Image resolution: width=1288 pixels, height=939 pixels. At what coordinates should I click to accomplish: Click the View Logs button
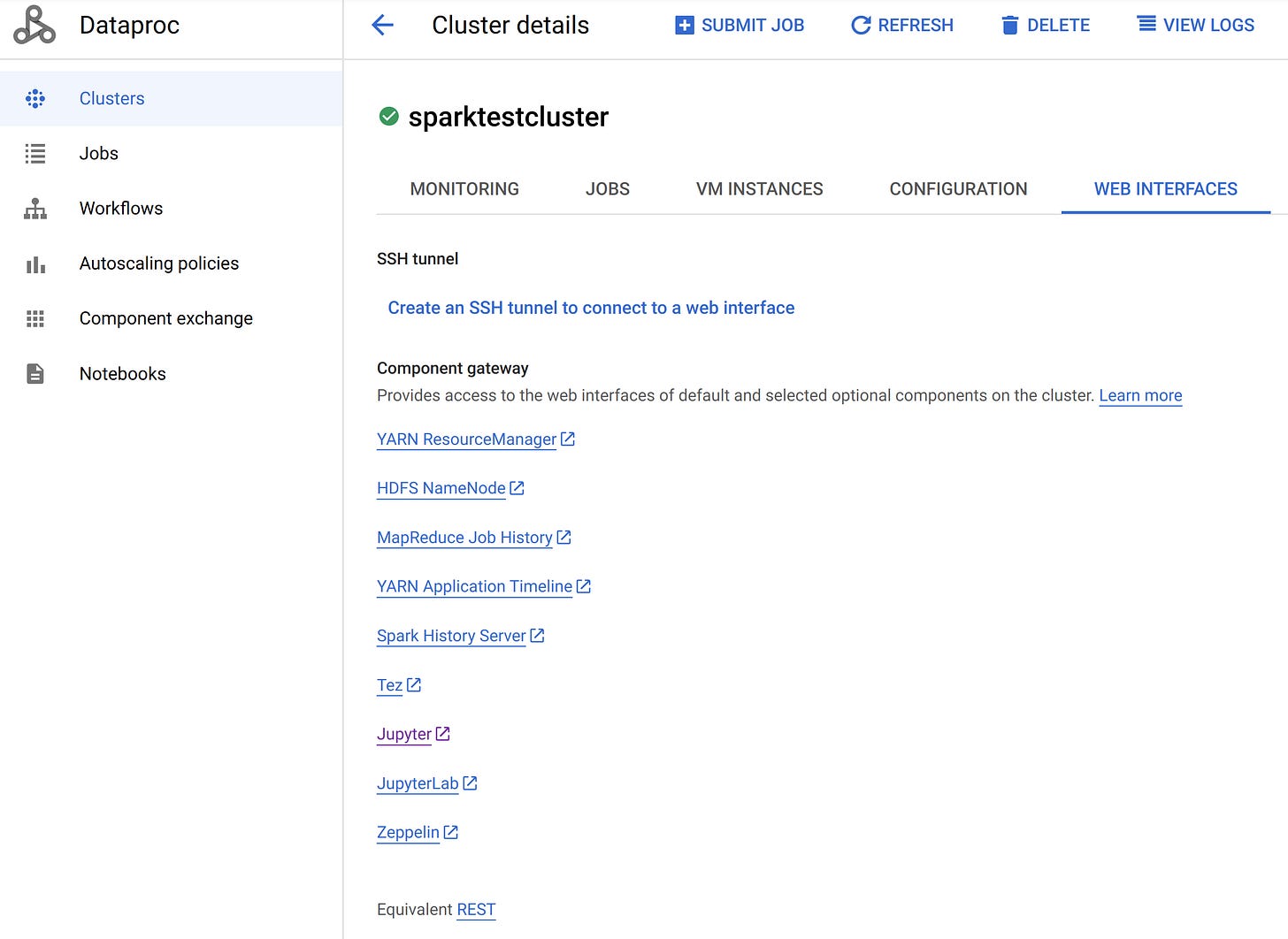[1196, 25]
